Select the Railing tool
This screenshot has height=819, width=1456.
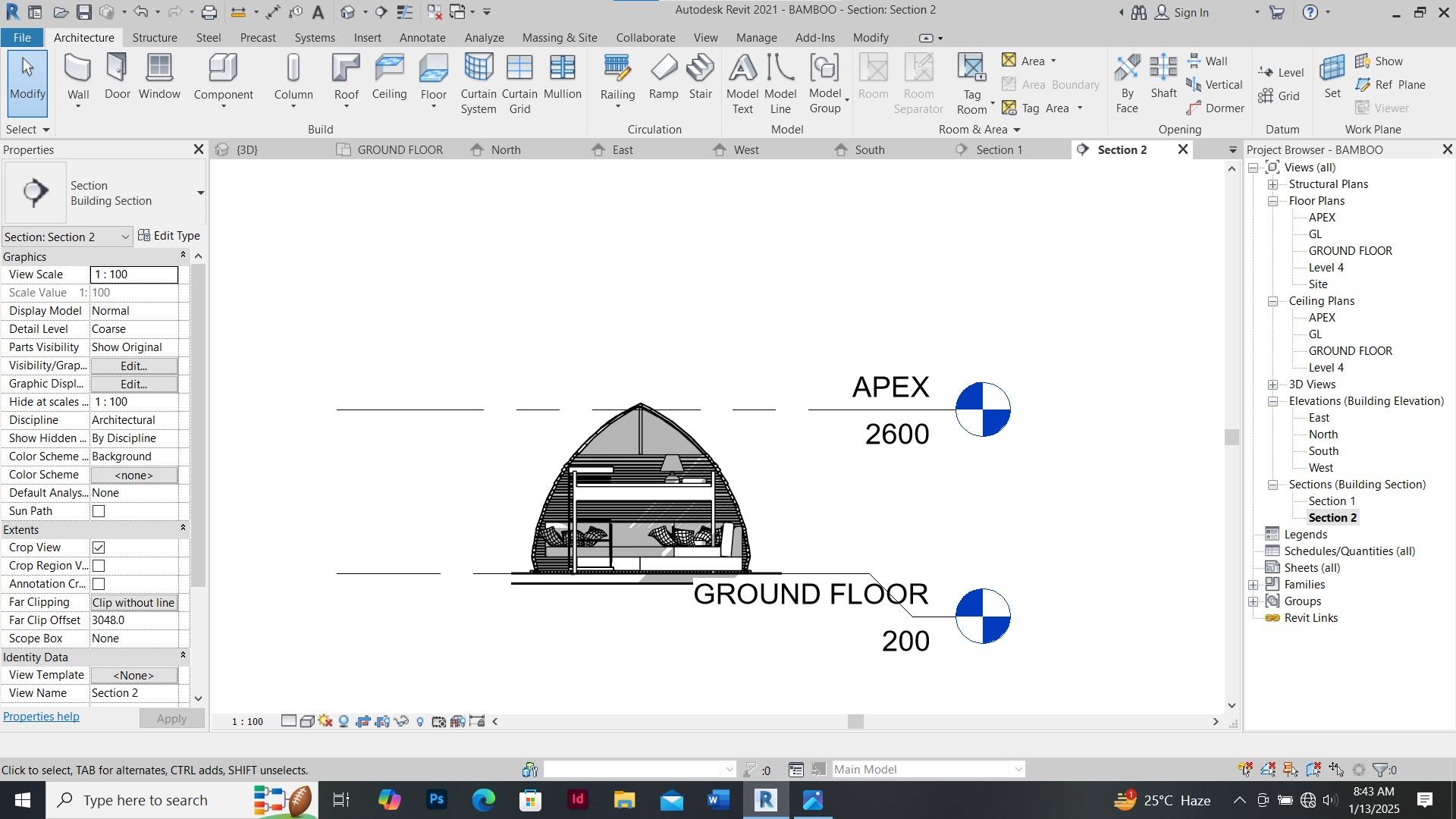tap(617, 84)
